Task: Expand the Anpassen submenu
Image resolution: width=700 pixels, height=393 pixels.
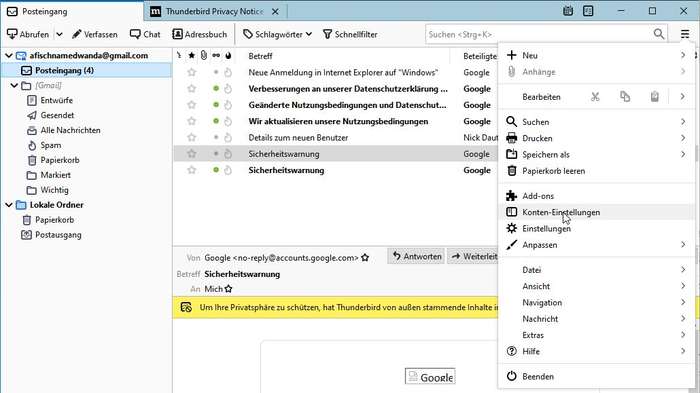Action: [x=596, y=245]
